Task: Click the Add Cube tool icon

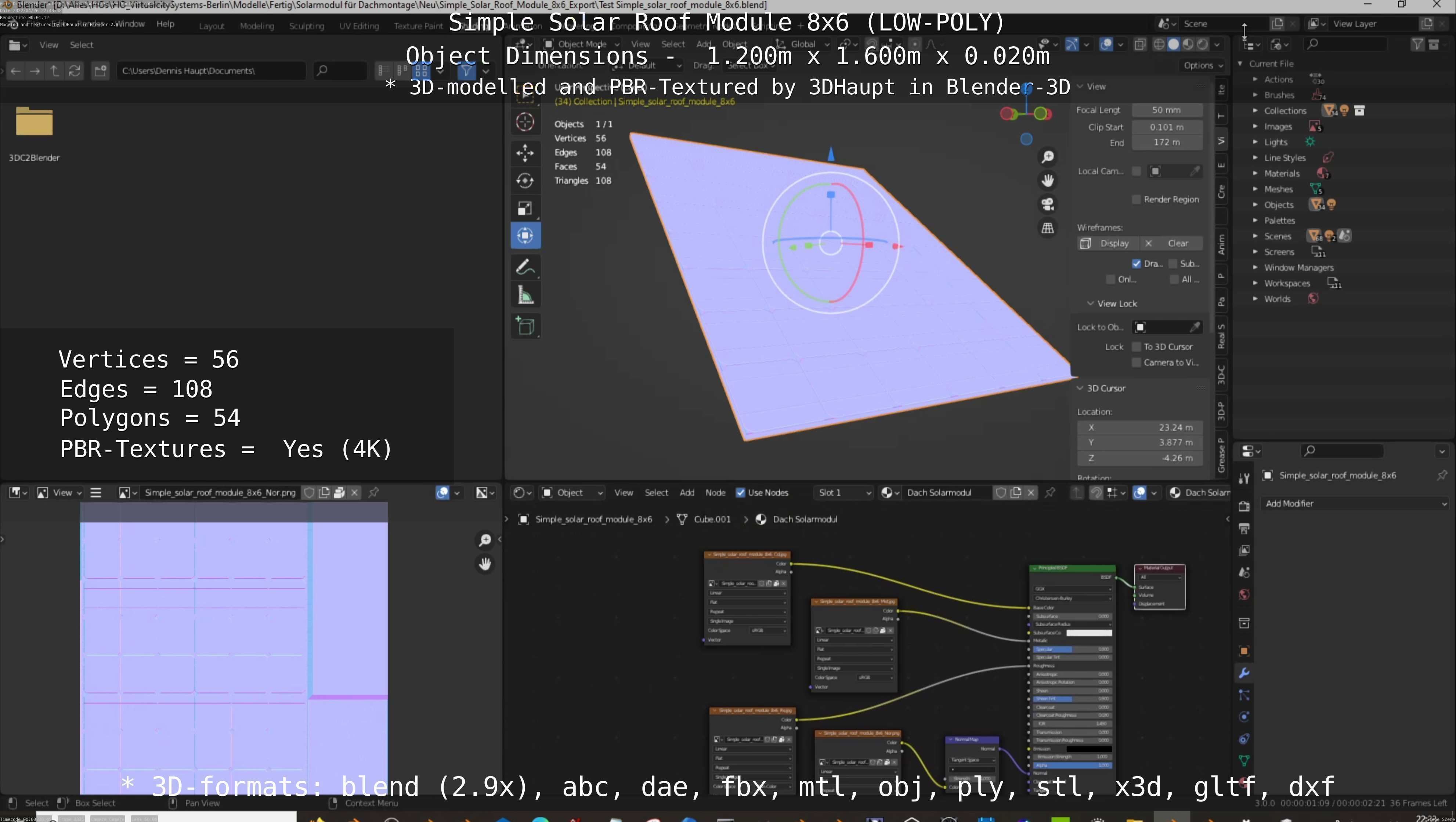Action: point(525,326)
